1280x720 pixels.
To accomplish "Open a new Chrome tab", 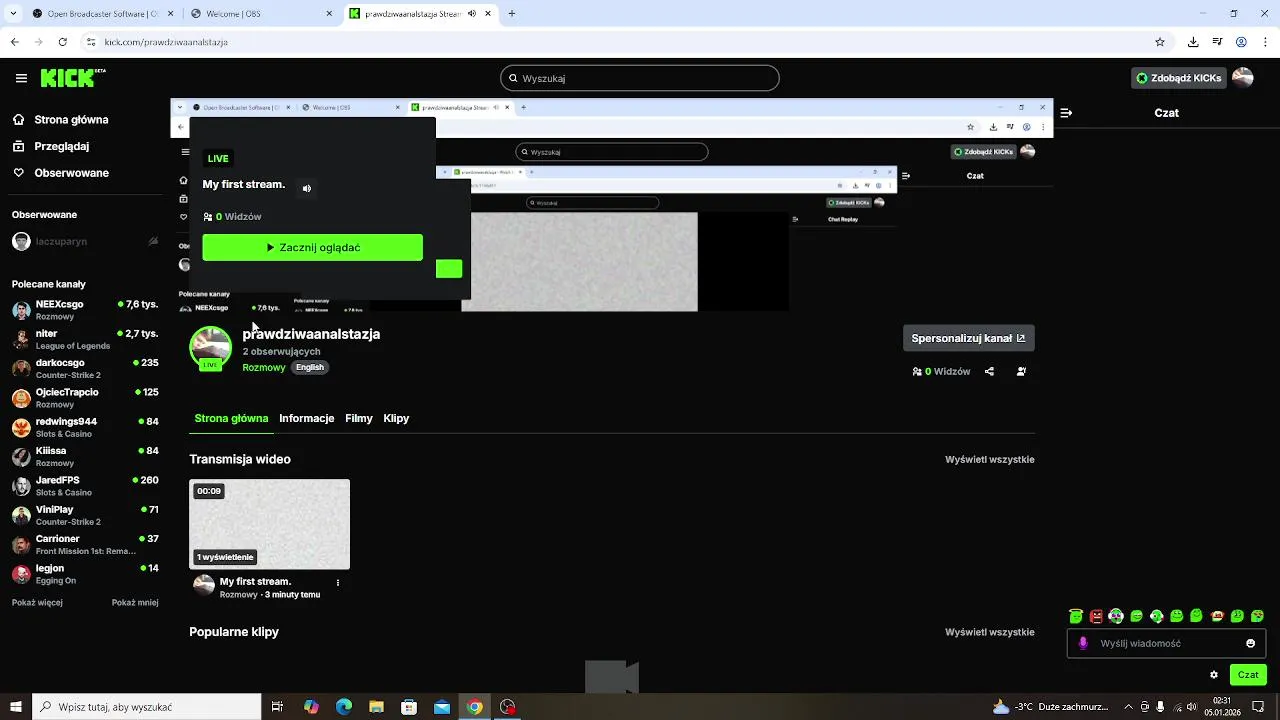I will coord(511,14).
